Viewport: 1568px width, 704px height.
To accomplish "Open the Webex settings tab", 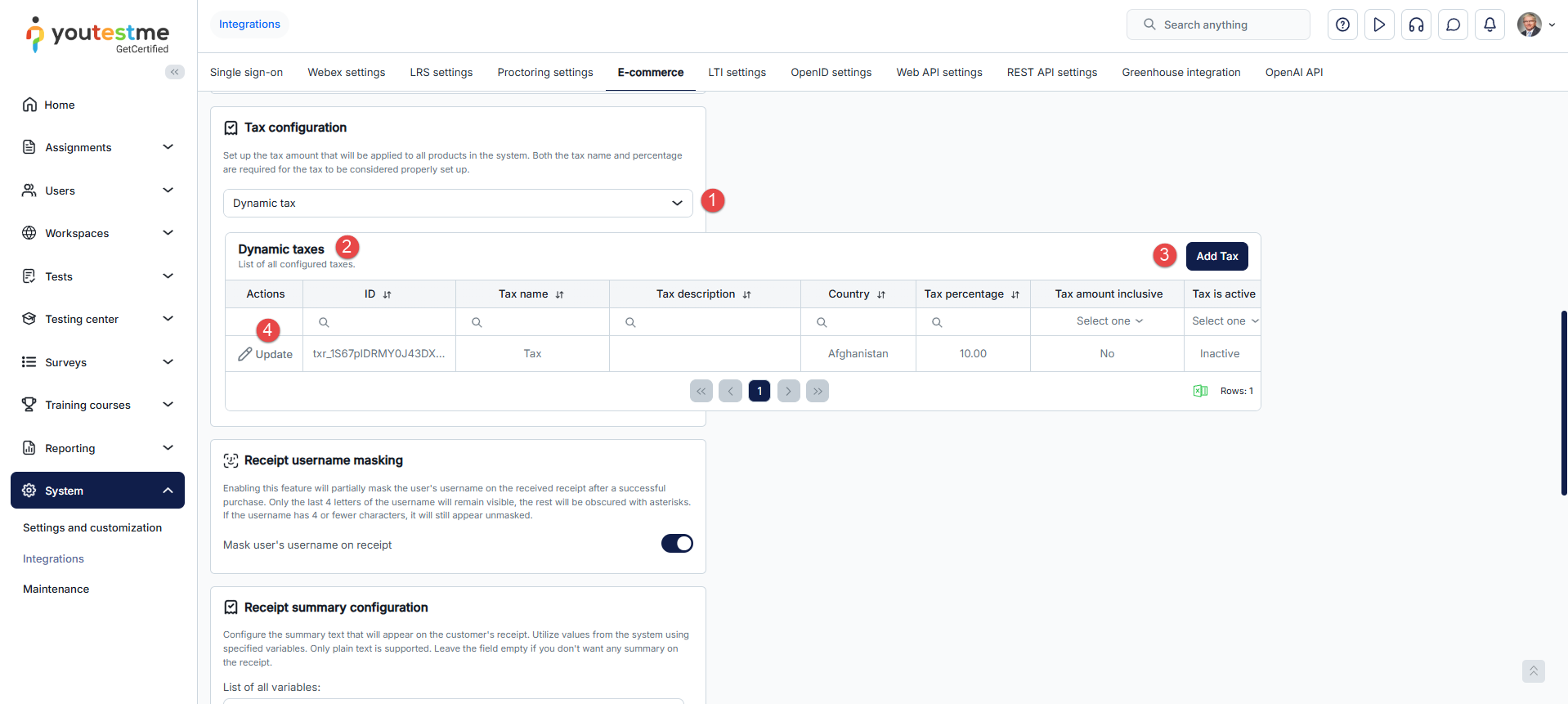I will tap(347, 72).
